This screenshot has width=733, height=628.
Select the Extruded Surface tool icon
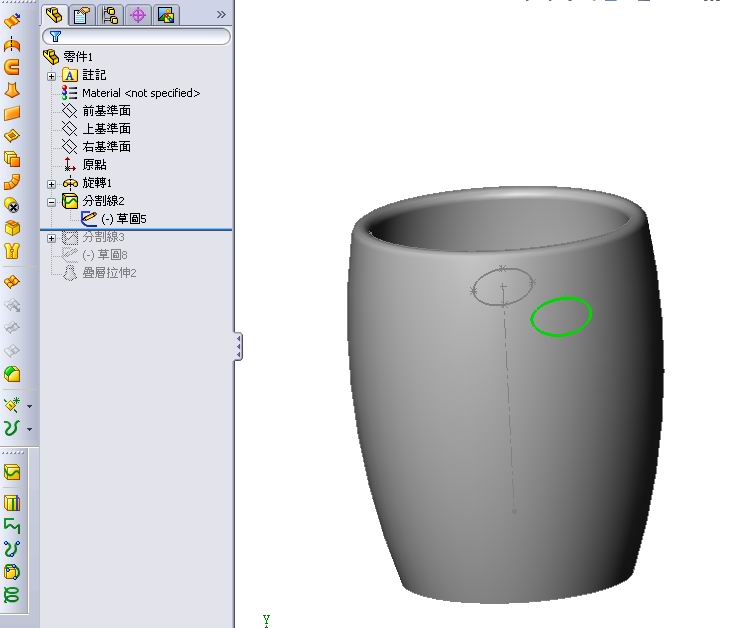(x=12, y=21)
